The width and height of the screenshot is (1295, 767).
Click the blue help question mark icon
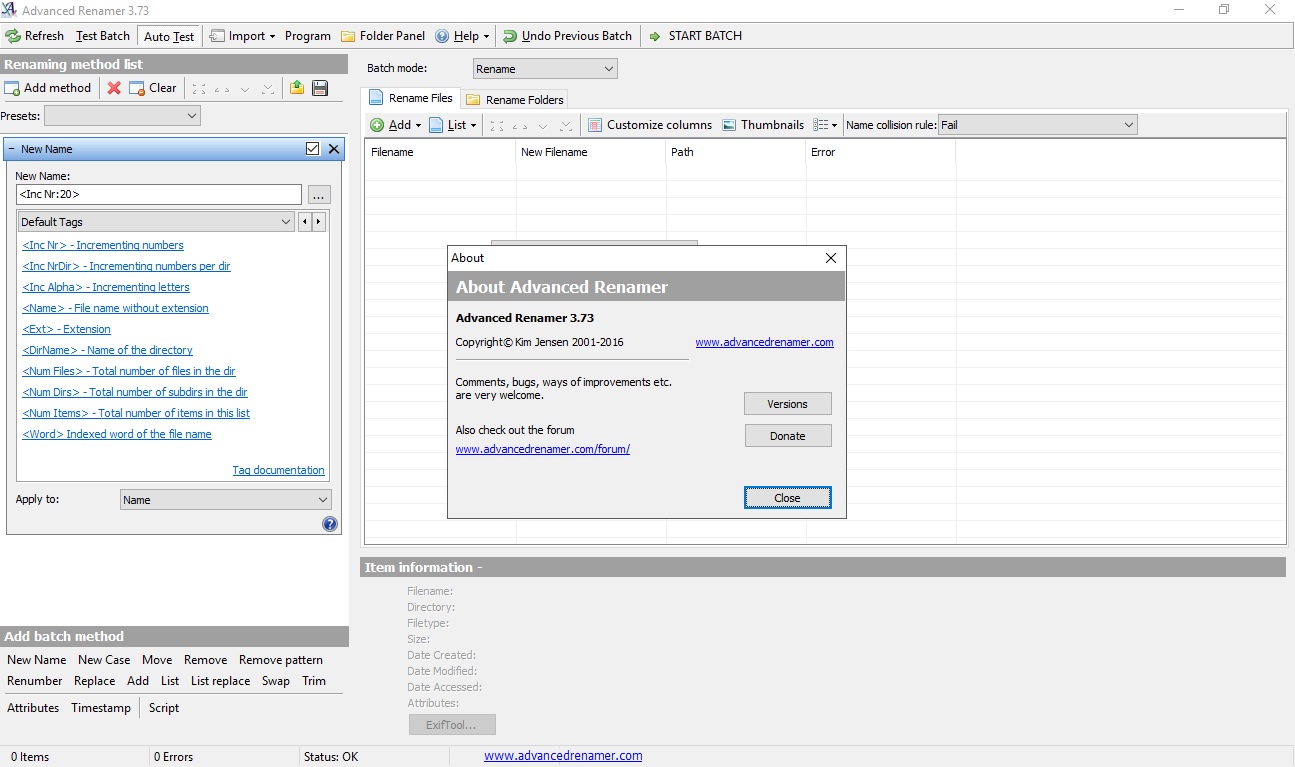point(330,524)
